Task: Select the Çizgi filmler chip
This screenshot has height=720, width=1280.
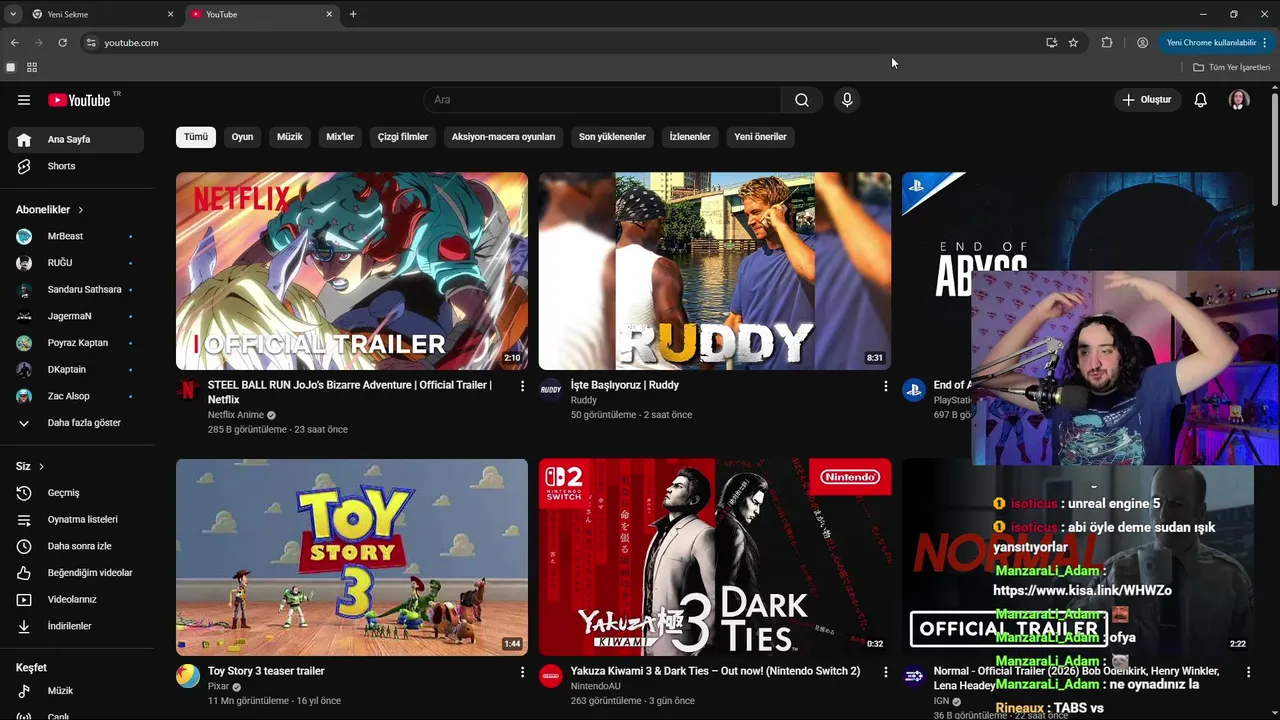Action: point(403,137)
